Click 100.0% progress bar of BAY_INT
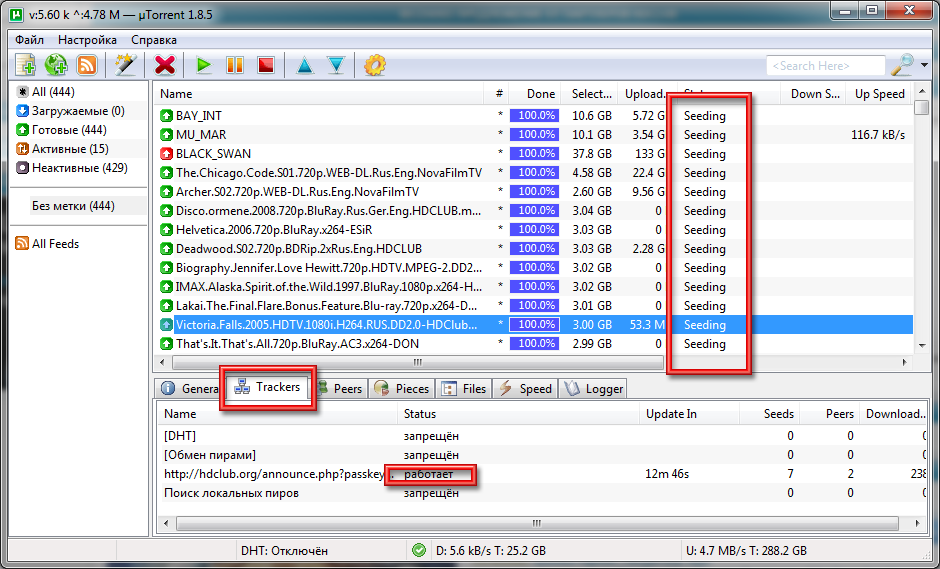Image resolution: width=940 pixels, height=569 pixels. (534, 116)
